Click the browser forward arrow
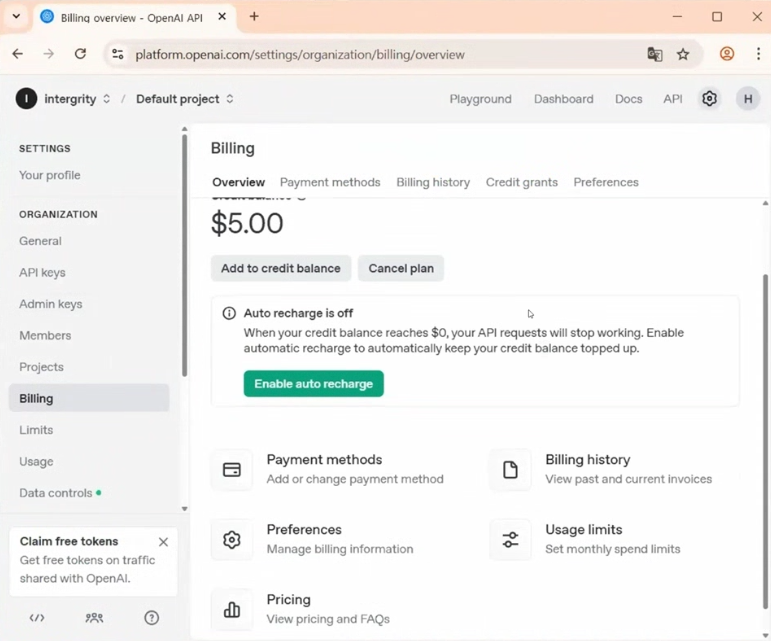This screenshot has height=641, width=771. [x=49, y=54]
